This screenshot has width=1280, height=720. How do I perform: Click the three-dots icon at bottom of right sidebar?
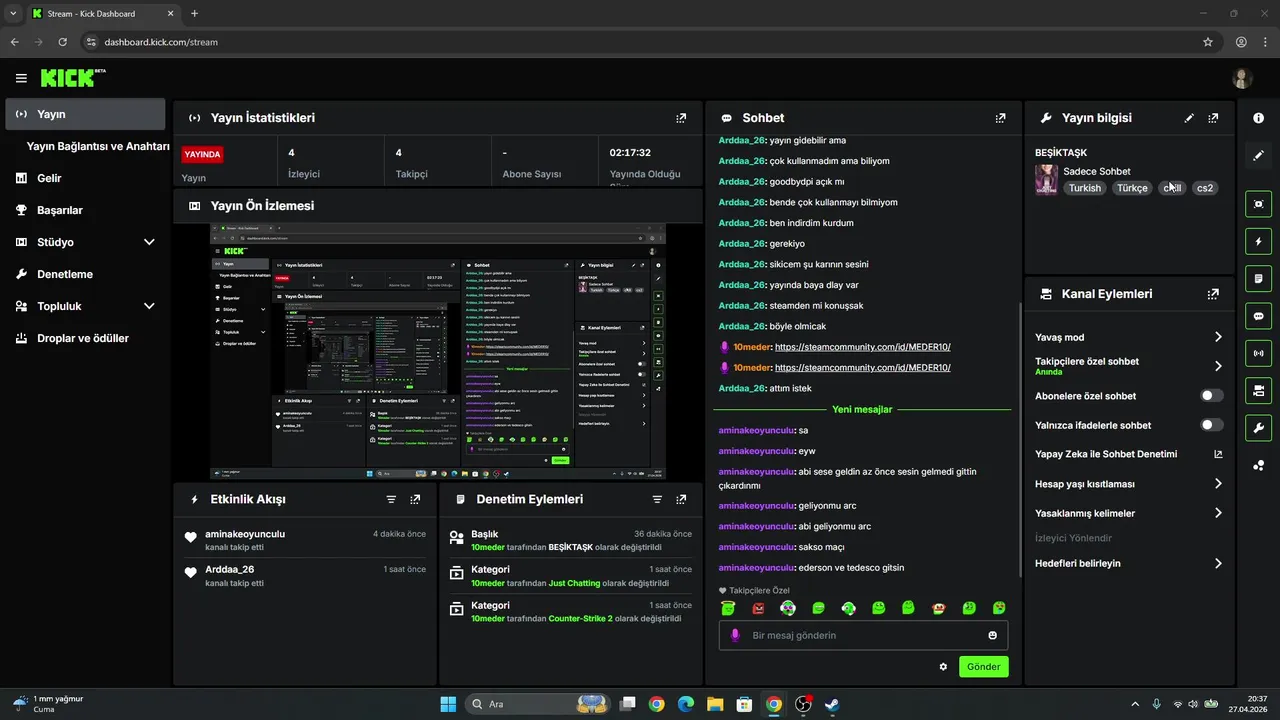click(1258, 465)
